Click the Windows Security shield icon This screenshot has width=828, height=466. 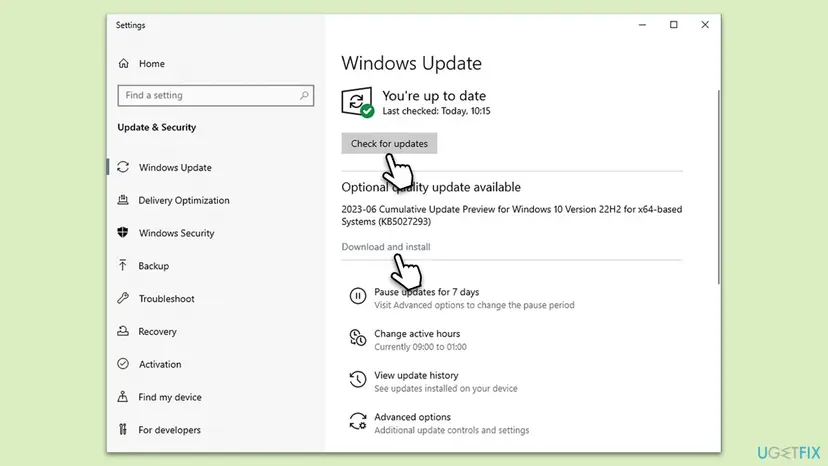coord(123,232)
